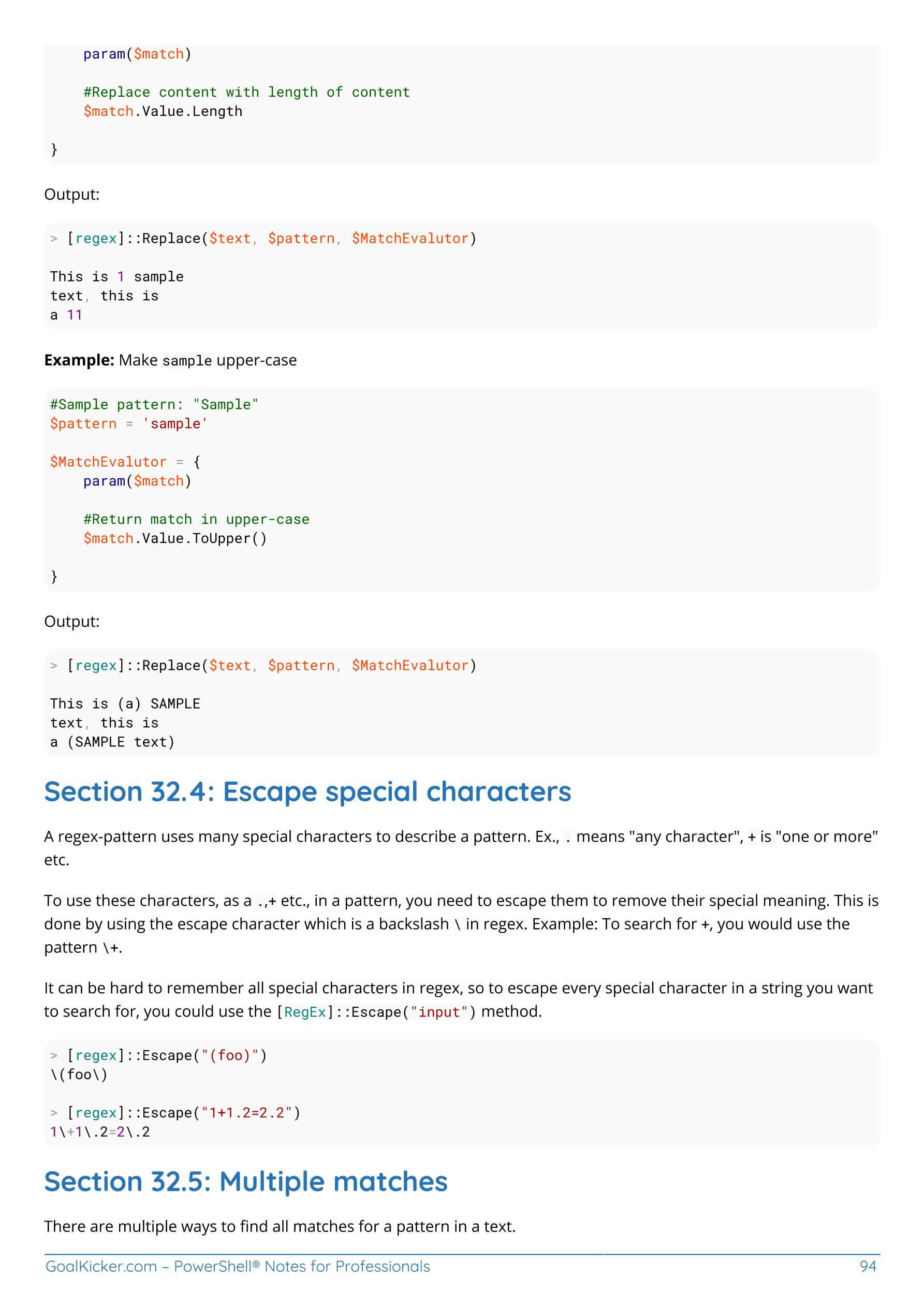Click the line '$match.Value.ToUpper()'
This screenshot has height=1307, width=924.
click(175, 538)
